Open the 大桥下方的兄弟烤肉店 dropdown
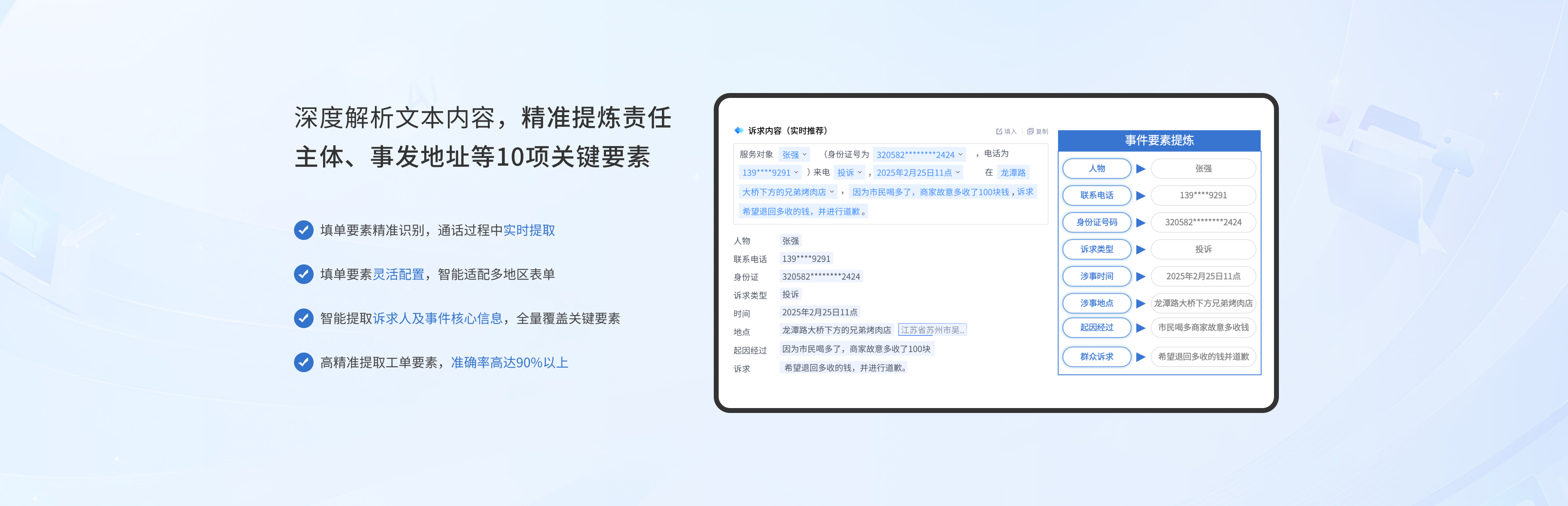The image size is (1568, 506). coord(788,192)
